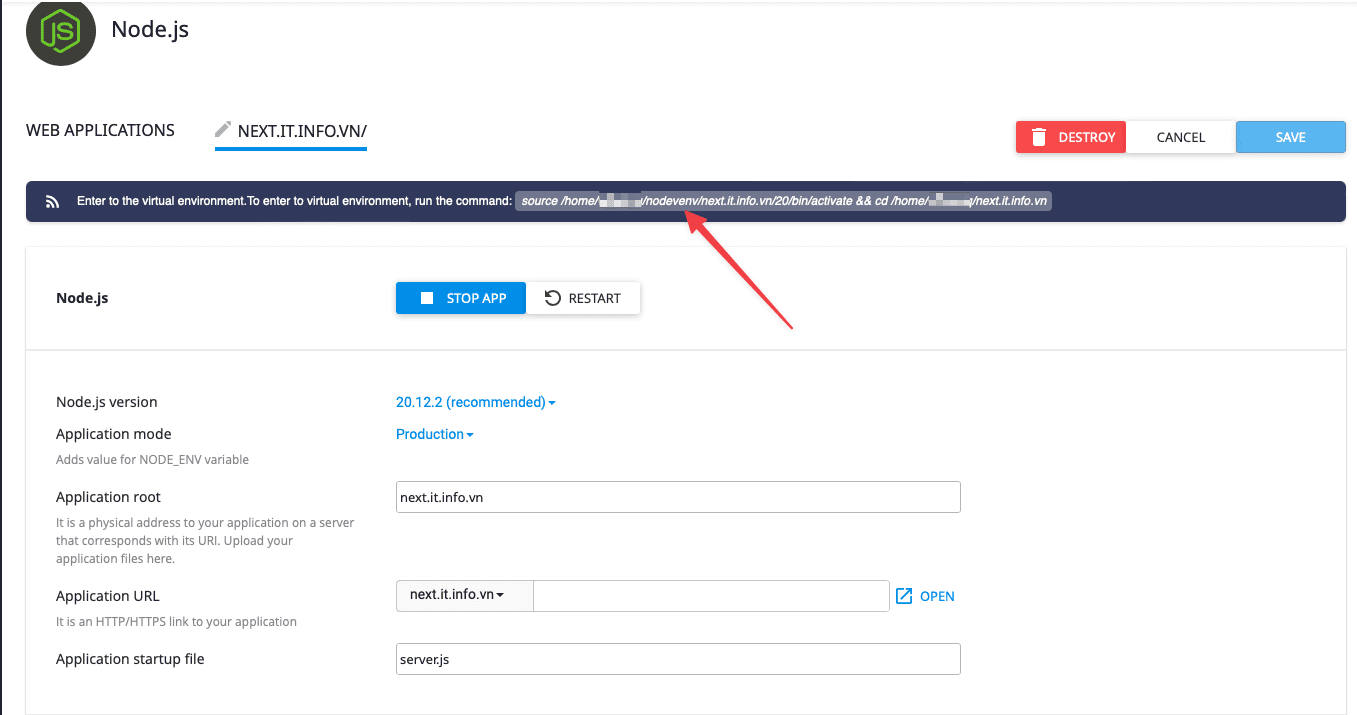The image size is (1357, 715).
Task: Click the external-link icon next to OPEN
Action: pos(906,595)
